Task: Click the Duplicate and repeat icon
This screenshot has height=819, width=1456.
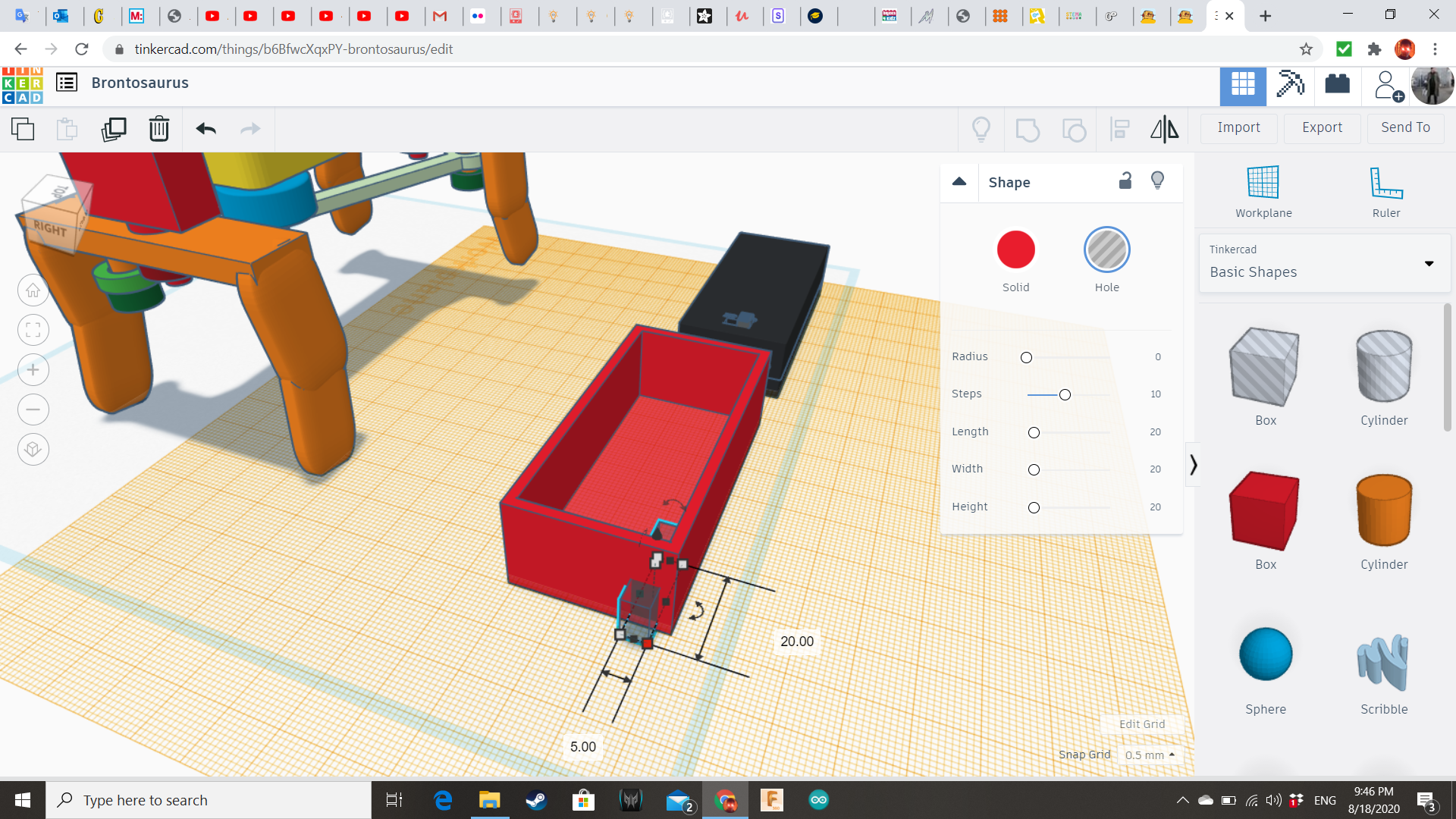Action: click(114, 129)
